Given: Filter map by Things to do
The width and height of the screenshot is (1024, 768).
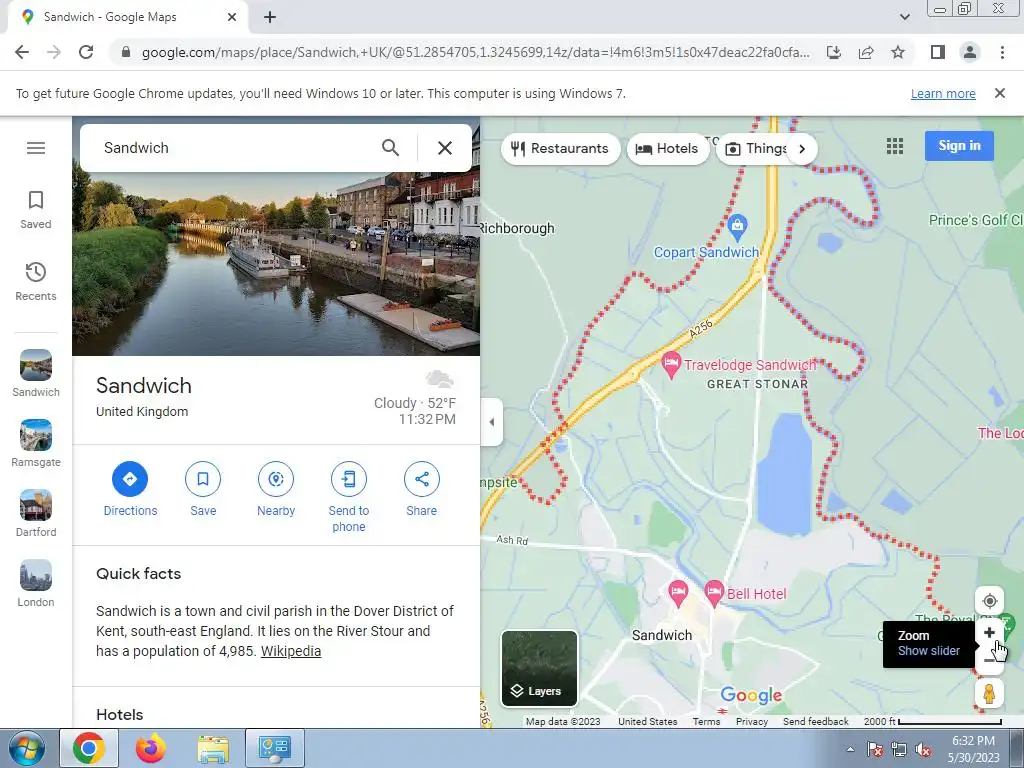Looking at the screenshot, I should tap(754, 149).
